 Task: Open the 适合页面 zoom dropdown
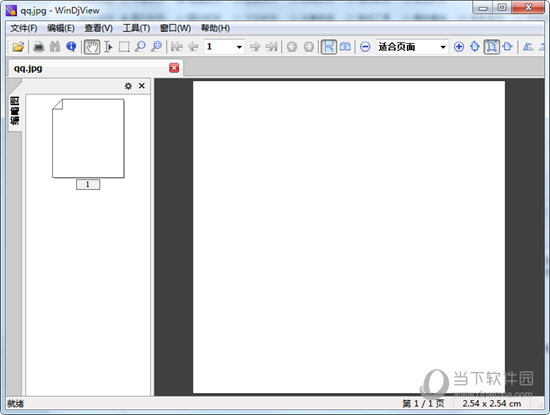(x=443, y=47)
